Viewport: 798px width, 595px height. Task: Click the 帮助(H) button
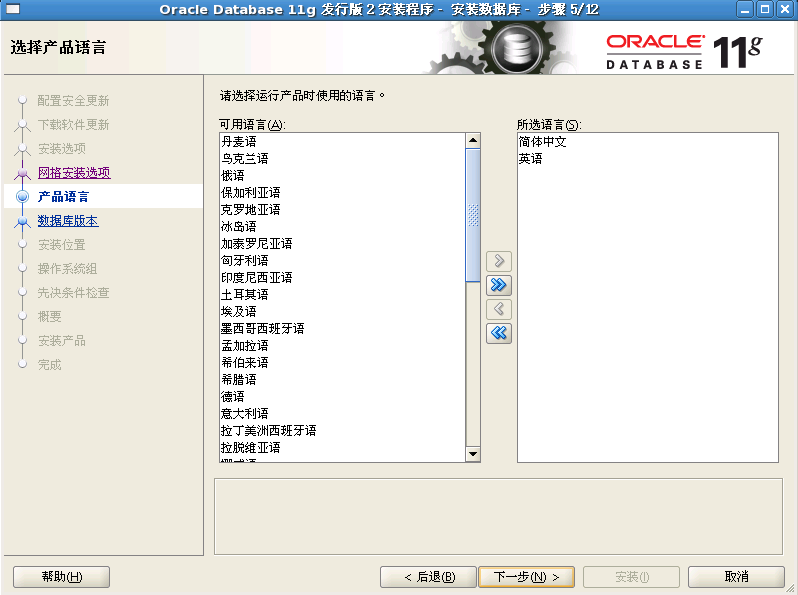[62, 577]
